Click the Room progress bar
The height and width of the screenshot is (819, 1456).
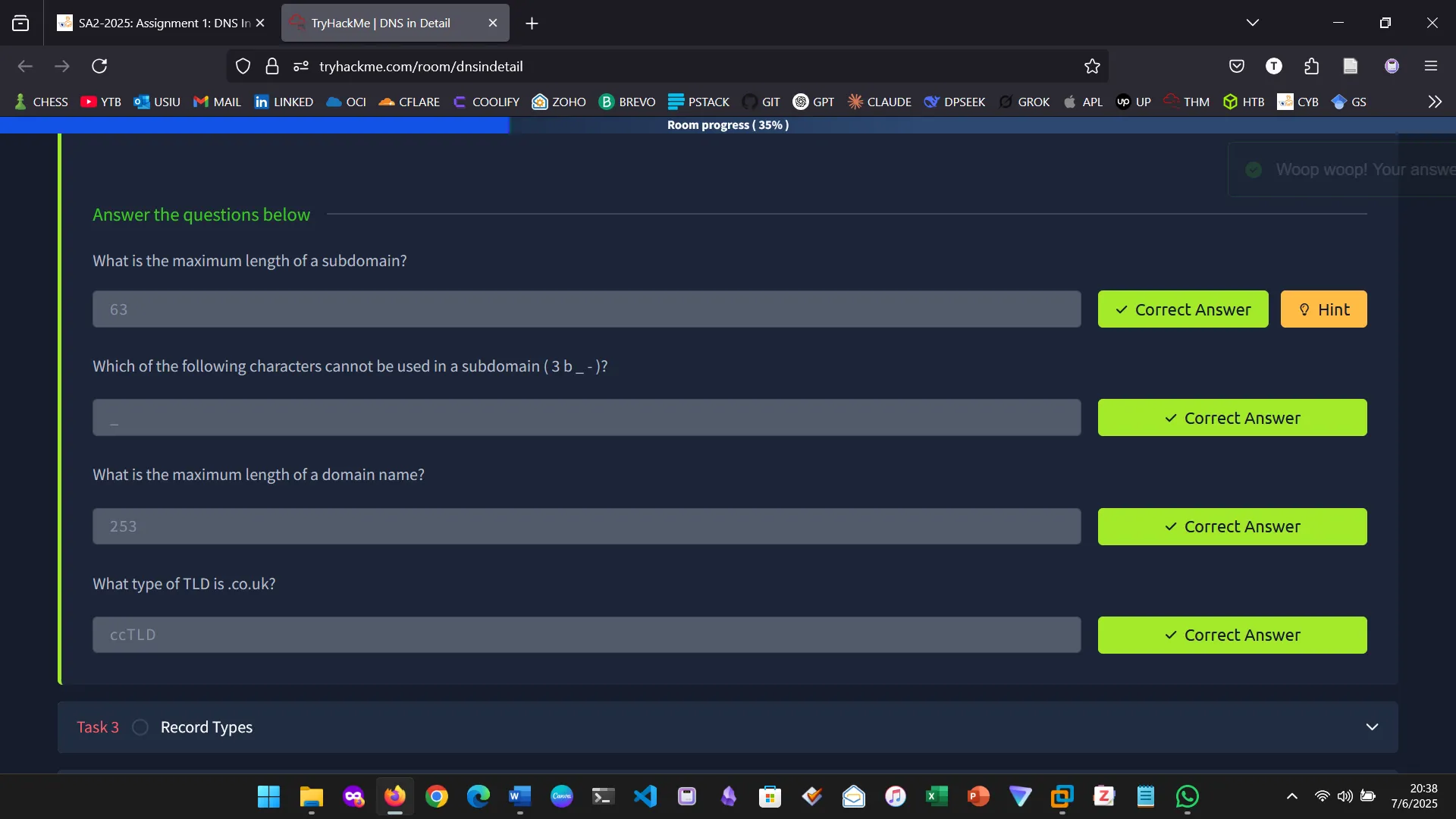(727, 125)
